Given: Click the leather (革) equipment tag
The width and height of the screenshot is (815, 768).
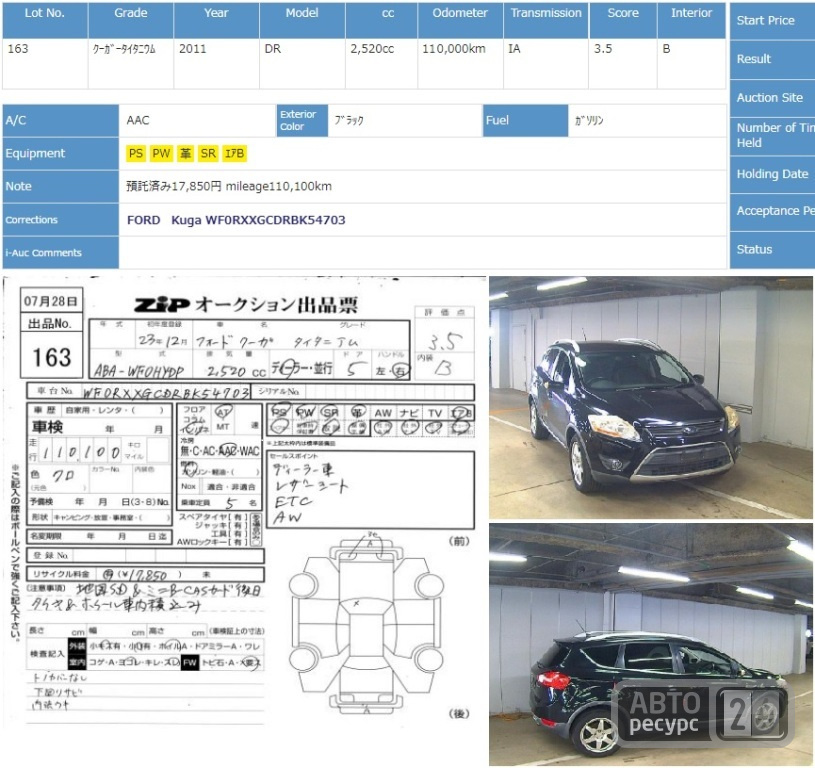Looking at the screenshot, I should point(186,153).
